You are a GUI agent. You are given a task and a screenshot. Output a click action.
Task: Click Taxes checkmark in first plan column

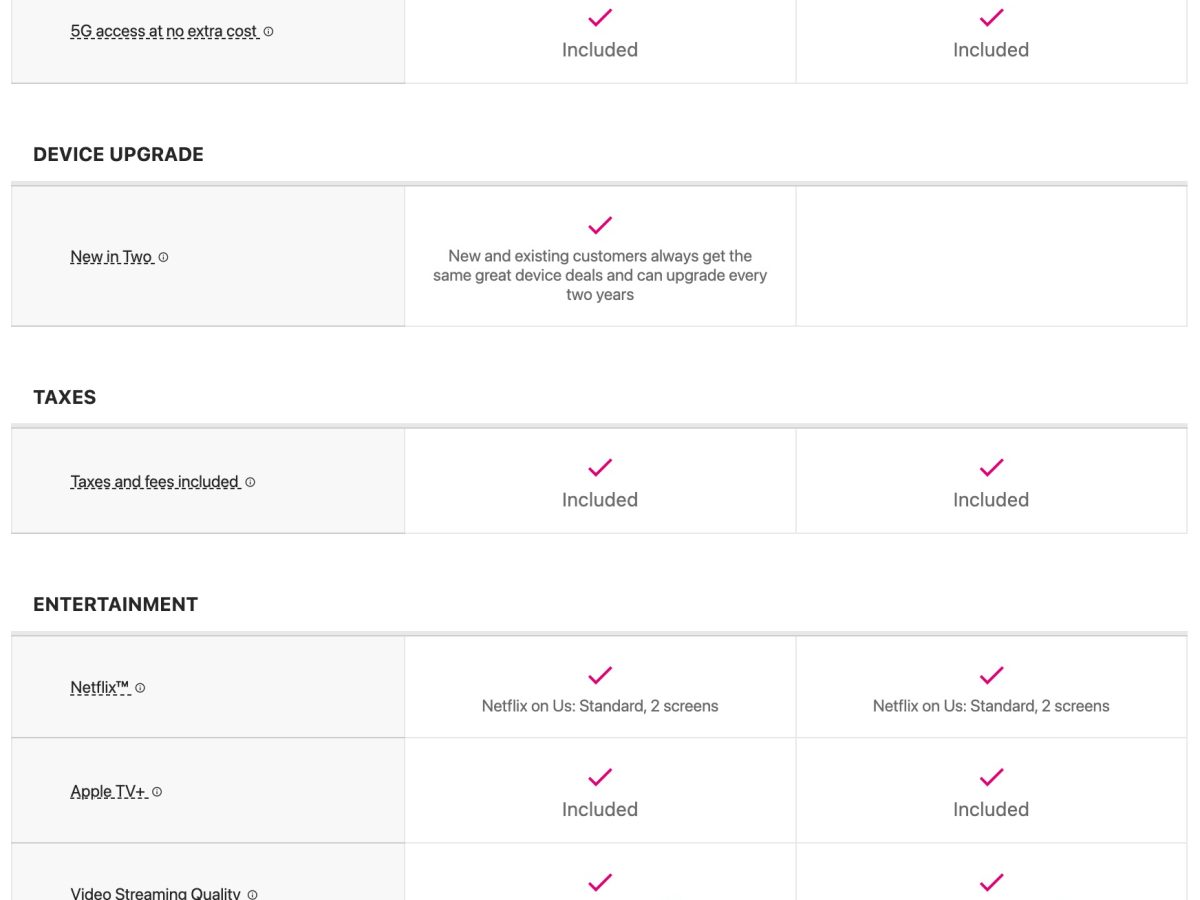[600, 467]
